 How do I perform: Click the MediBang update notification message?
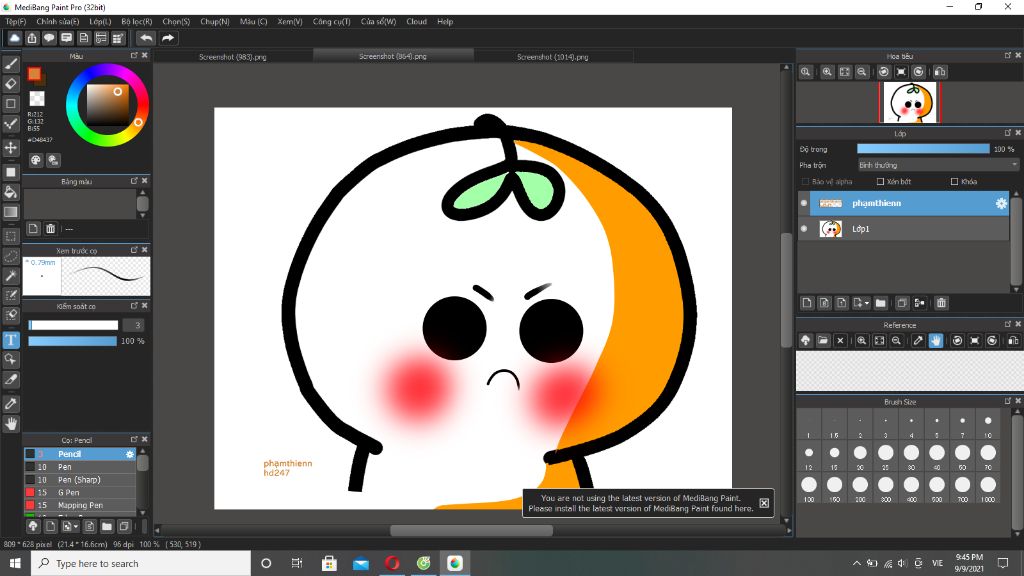[x=640, y=503]
